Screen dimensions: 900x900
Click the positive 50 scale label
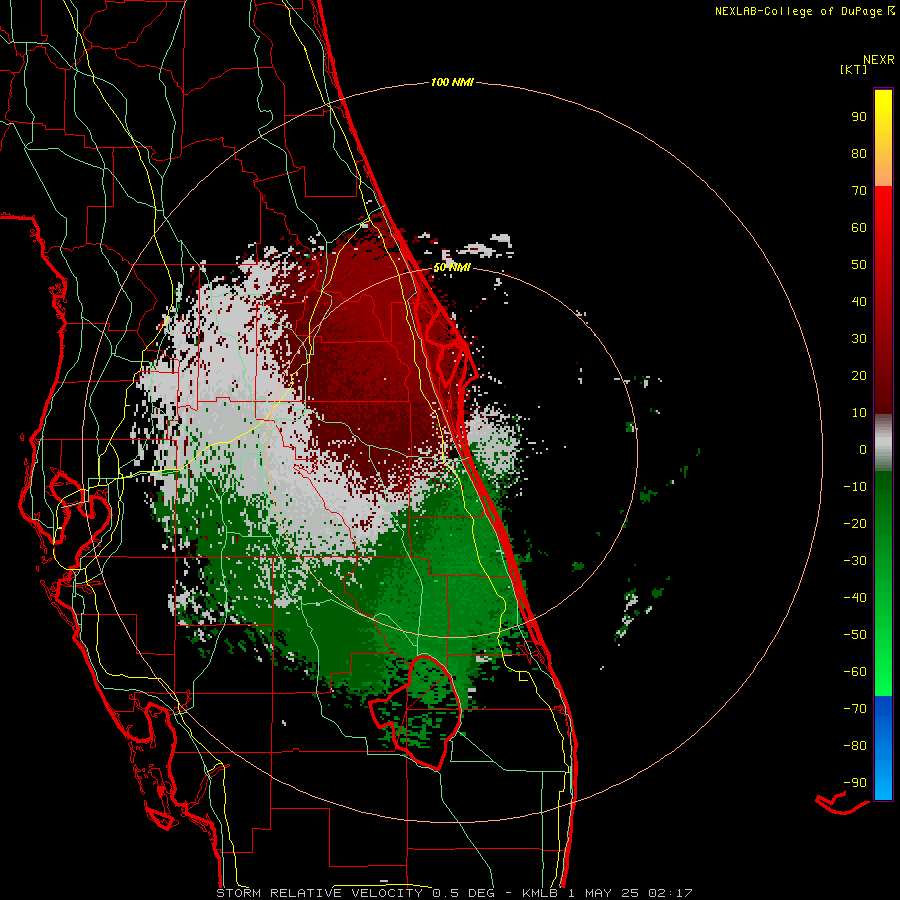click(859, 265)
